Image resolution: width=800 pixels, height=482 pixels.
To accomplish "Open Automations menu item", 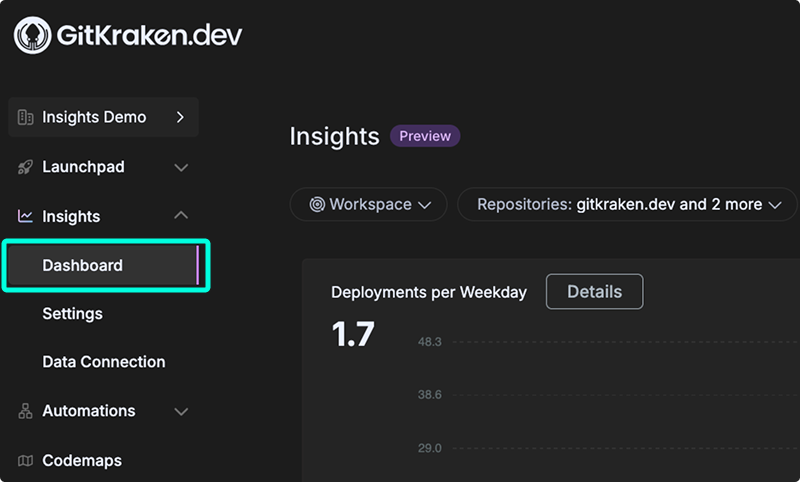I will click(89, 411).
